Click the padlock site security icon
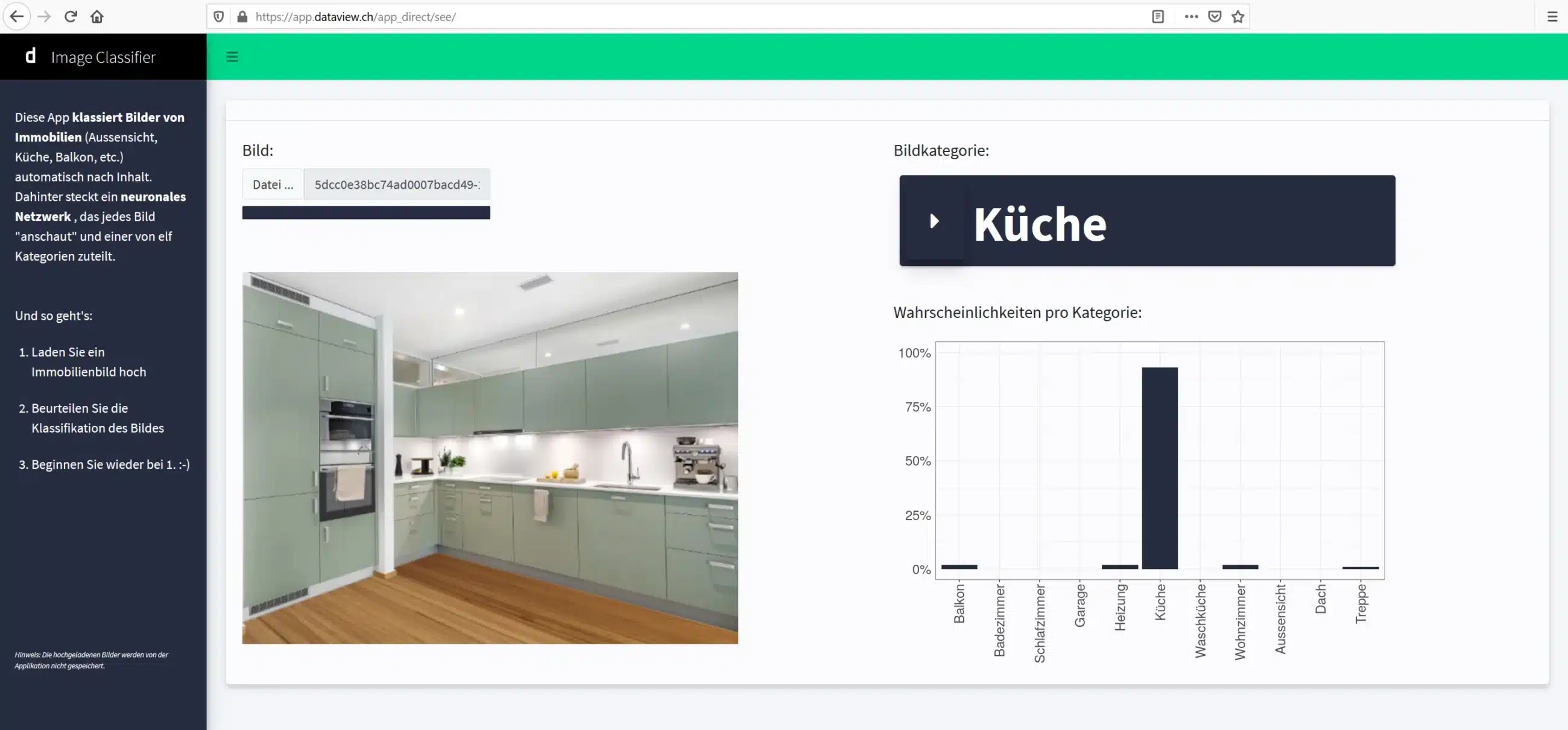The image size is (1568, 730). coord(242,16)
